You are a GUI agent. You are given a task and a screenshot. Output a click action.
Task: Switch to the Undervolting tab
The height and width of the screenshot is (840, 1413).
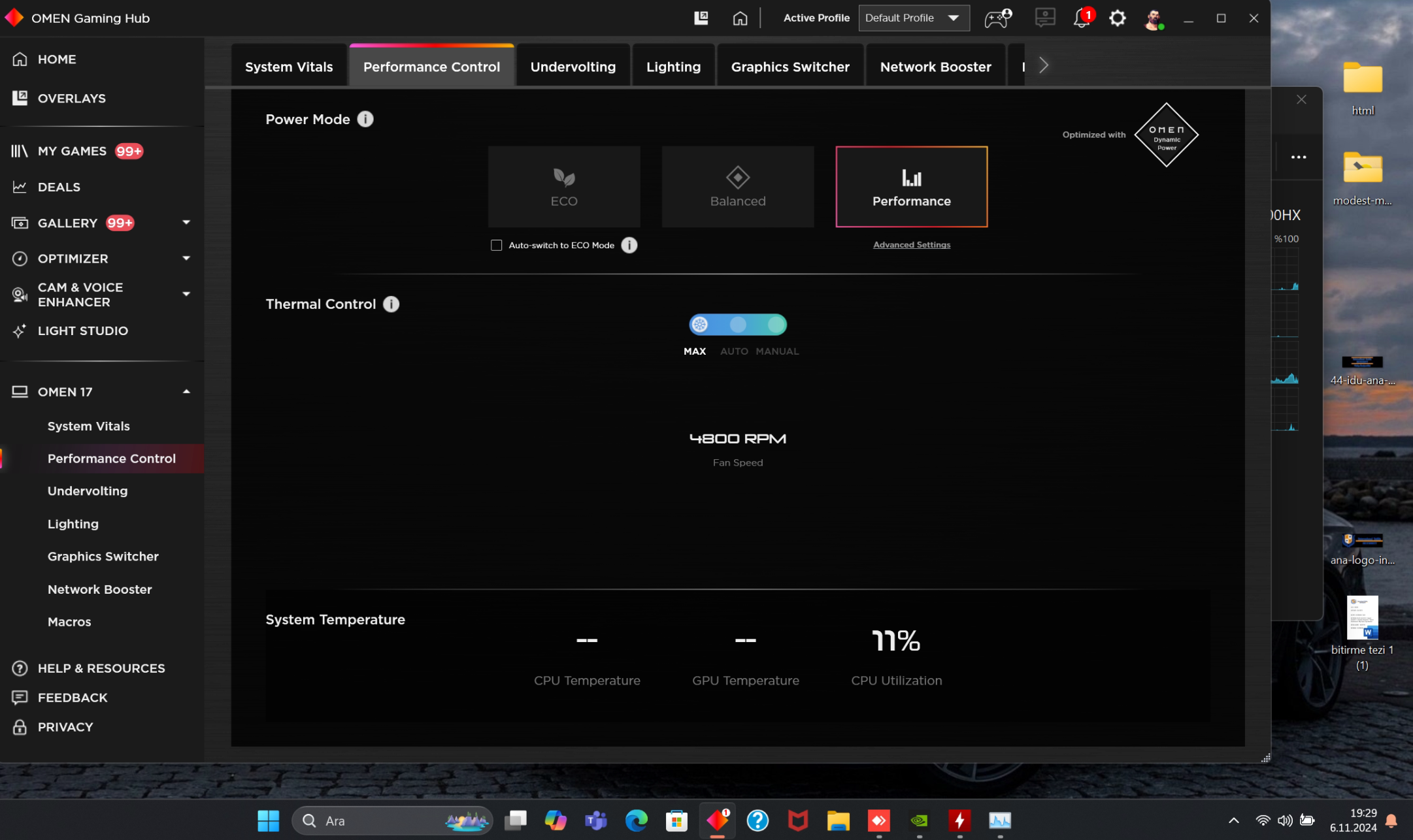click(x=573, y=67)
